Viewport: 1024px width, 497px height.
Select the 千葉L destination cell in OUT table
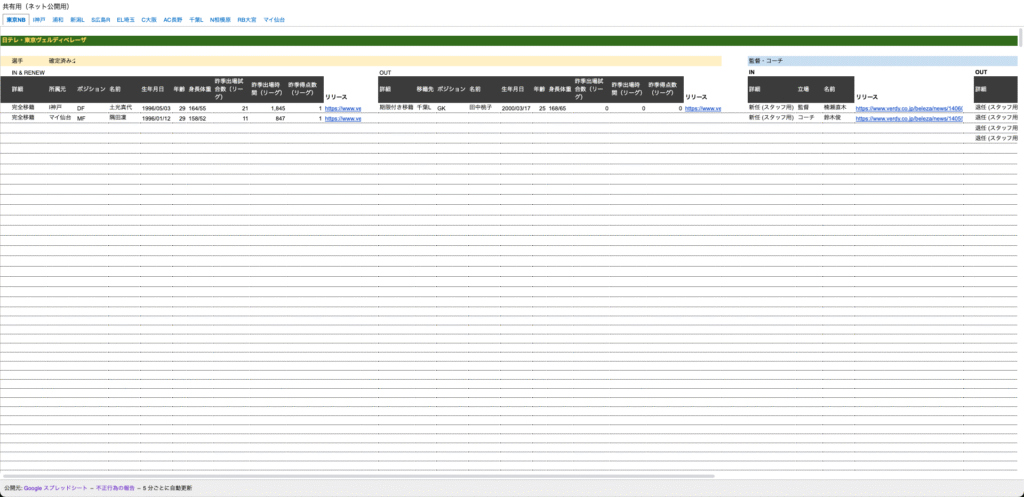(424, 107)
